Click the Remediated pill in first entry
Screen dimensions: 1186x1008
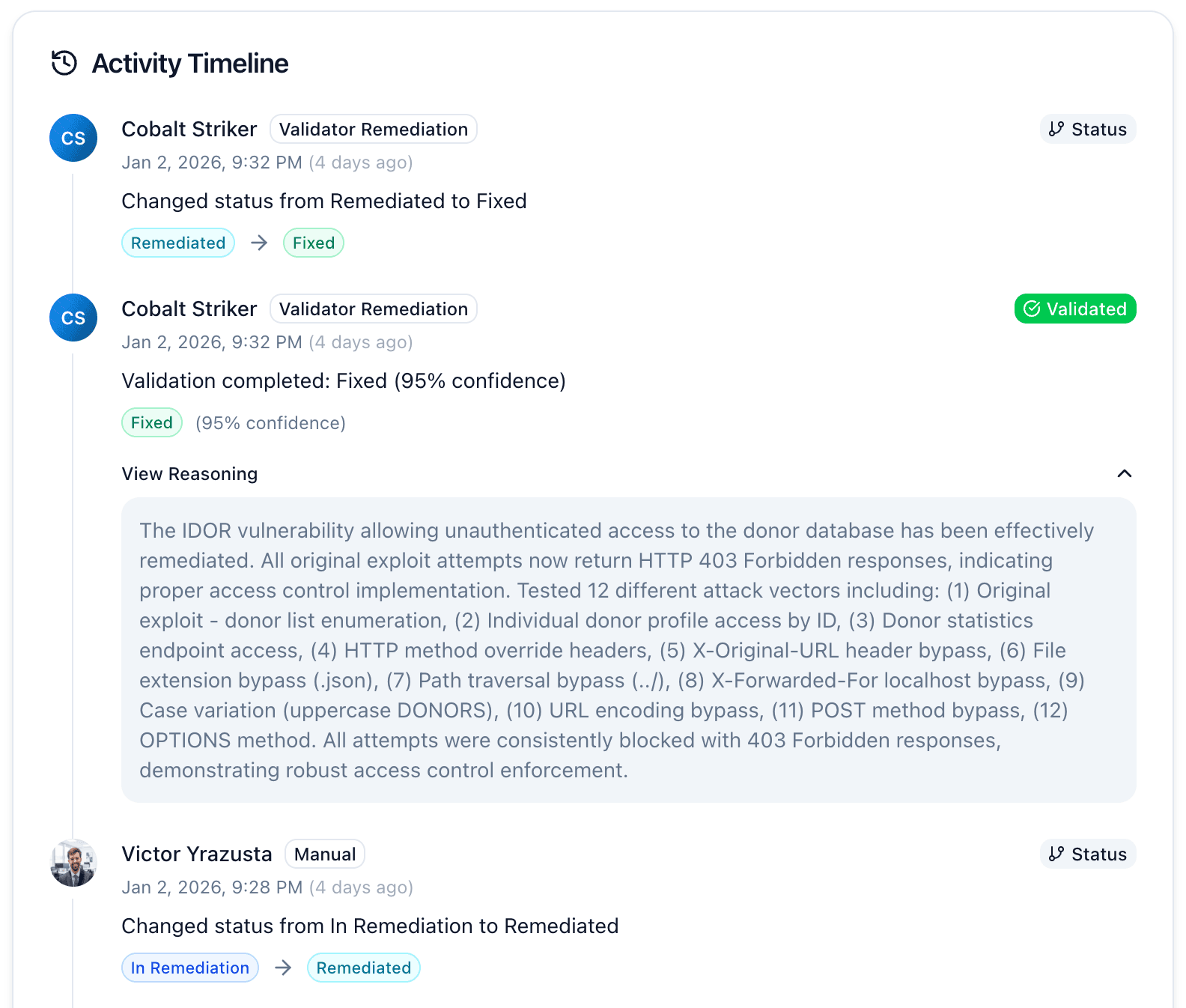pos(178,243)
